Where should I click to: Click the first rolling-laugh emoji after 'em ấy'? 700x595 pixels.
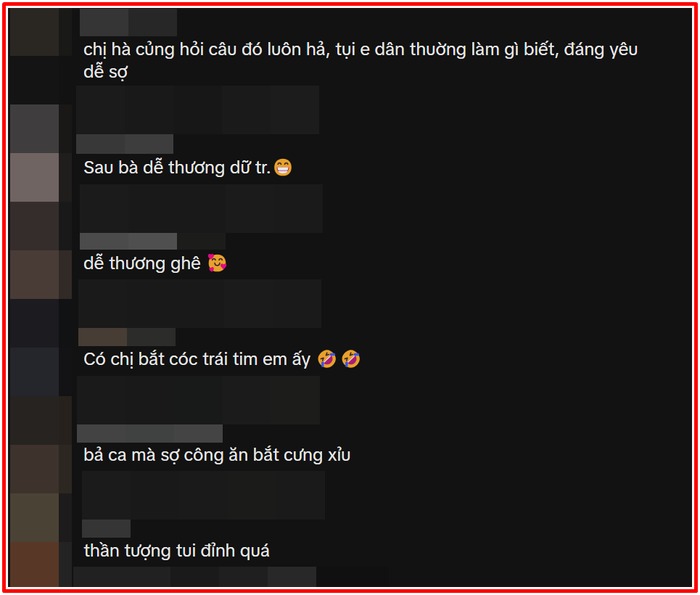coord(327,359)
